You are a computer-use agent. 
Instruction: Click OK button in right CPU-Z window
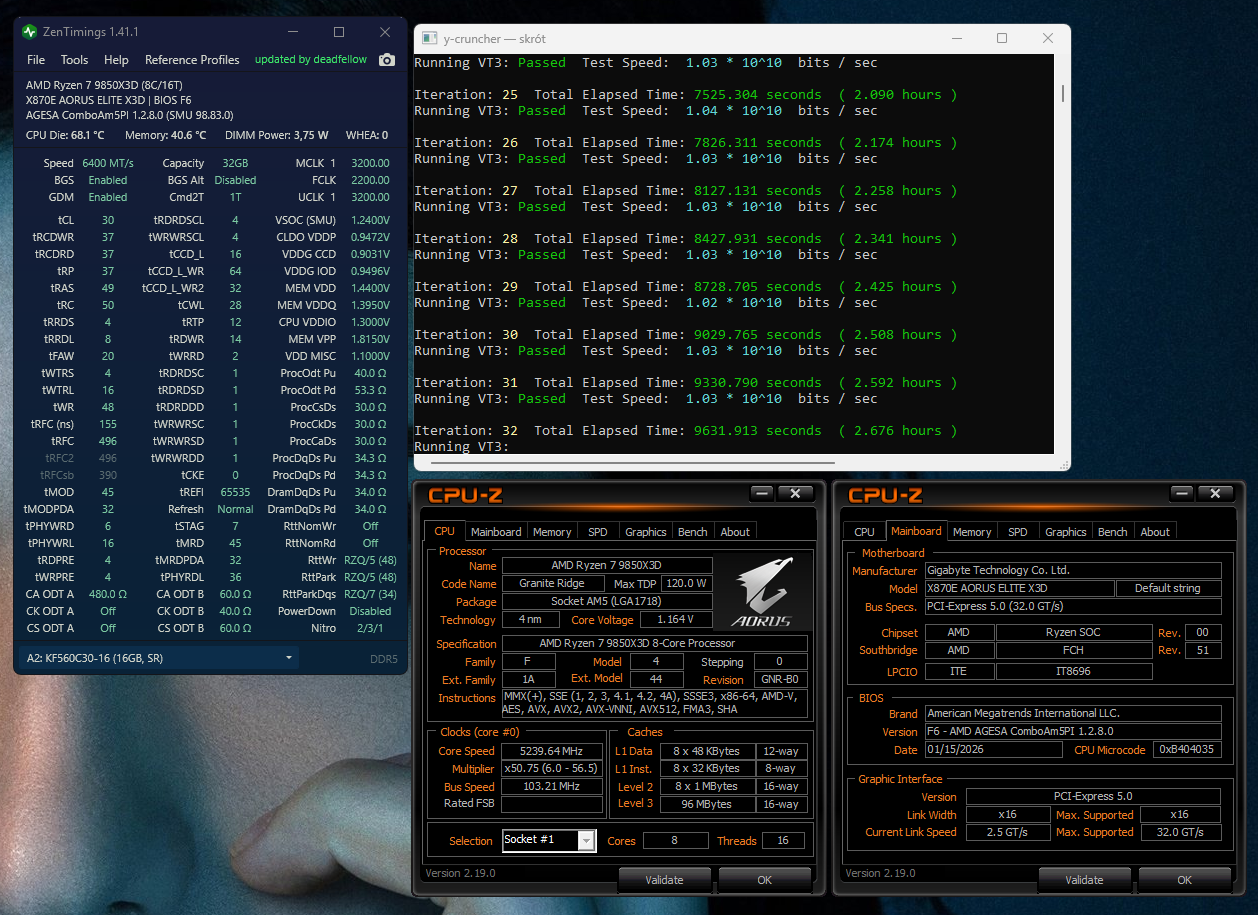click(1184, 880)
